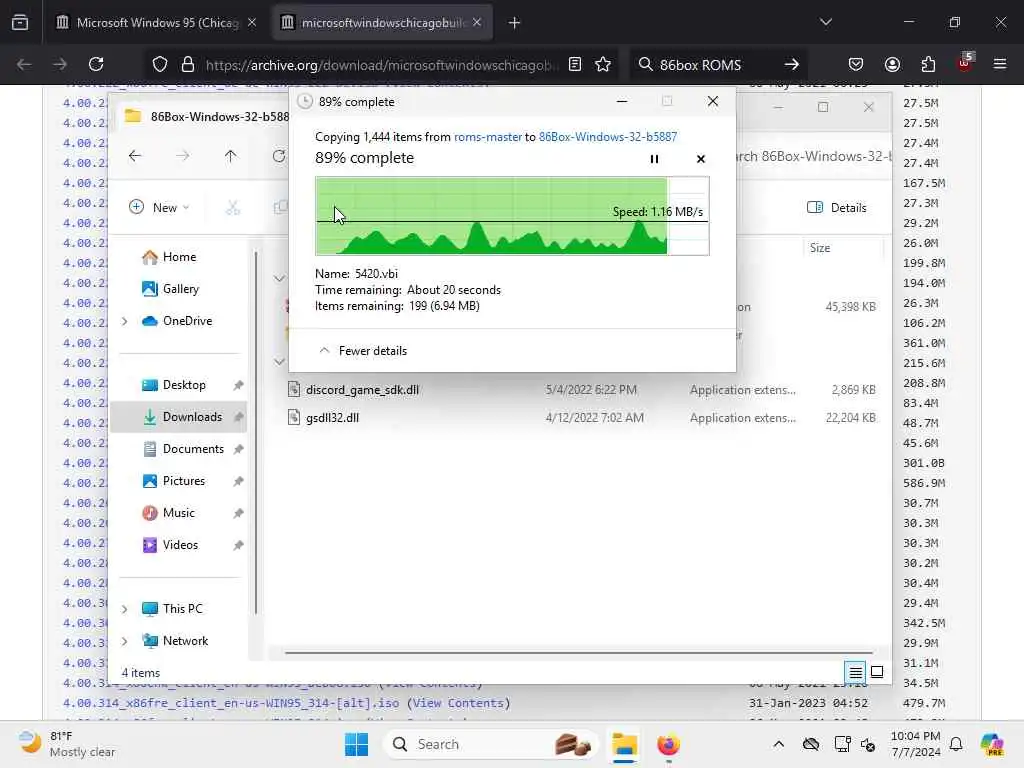Open OneDrive in the sidebar

click(178, 321)
